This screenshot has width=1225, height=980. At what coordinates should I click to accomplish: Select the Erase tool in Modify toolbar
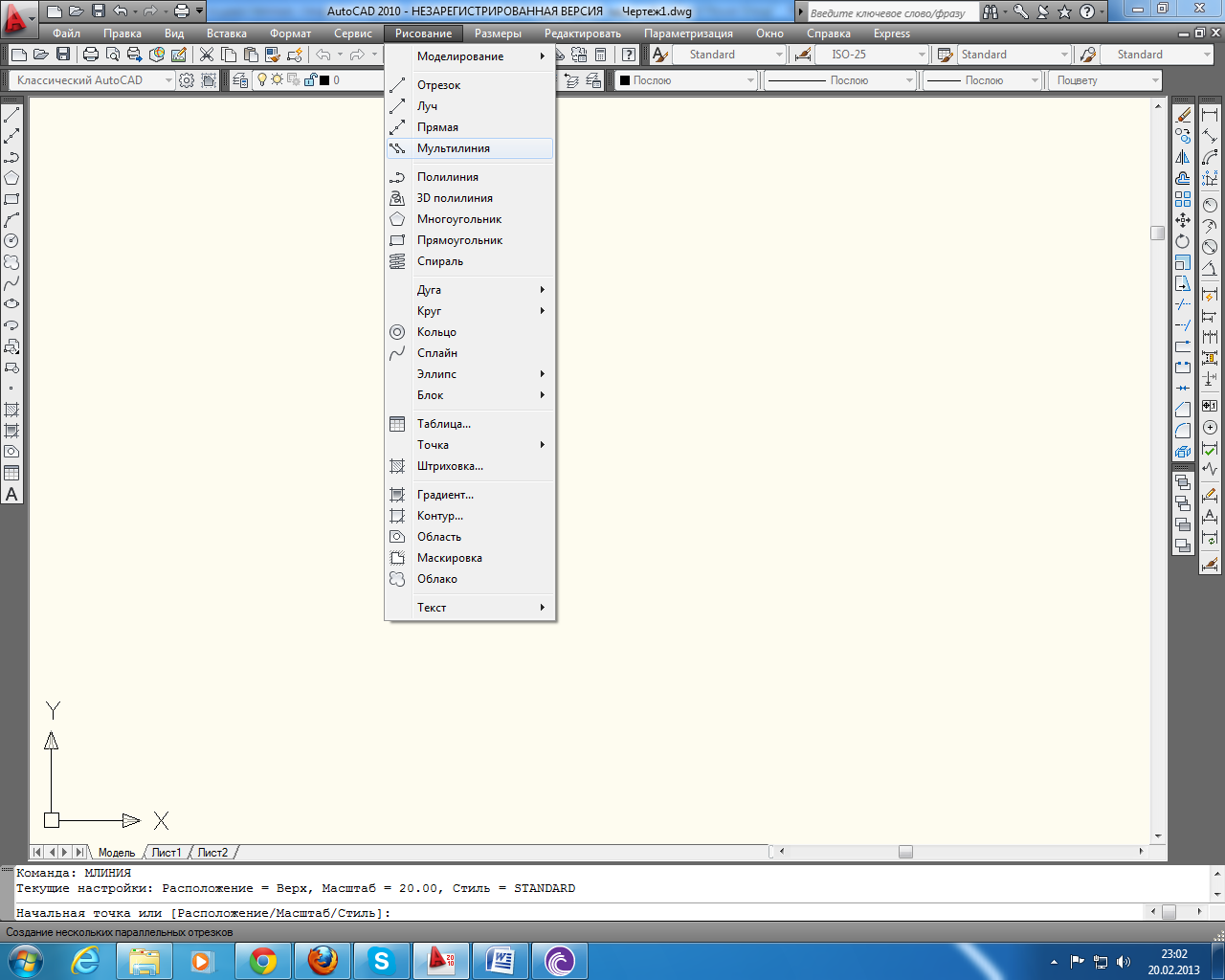tap(1184, 115)
